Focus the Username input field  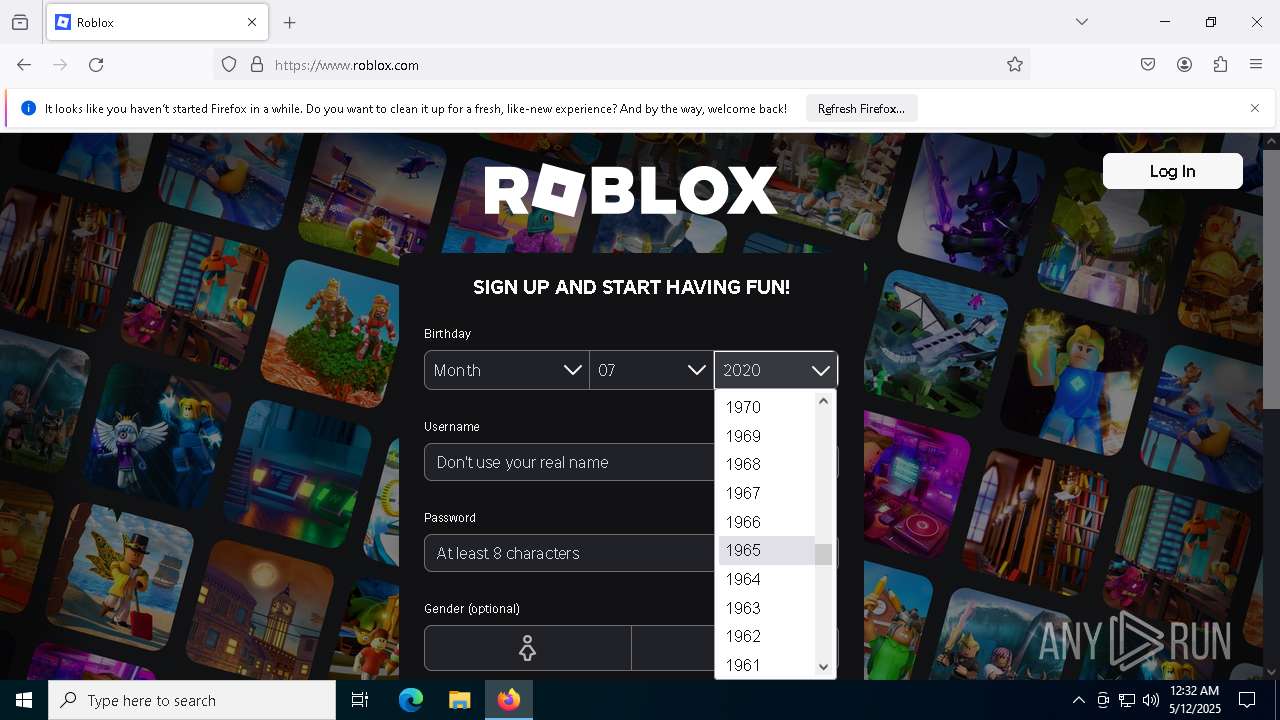click(569, 462)
